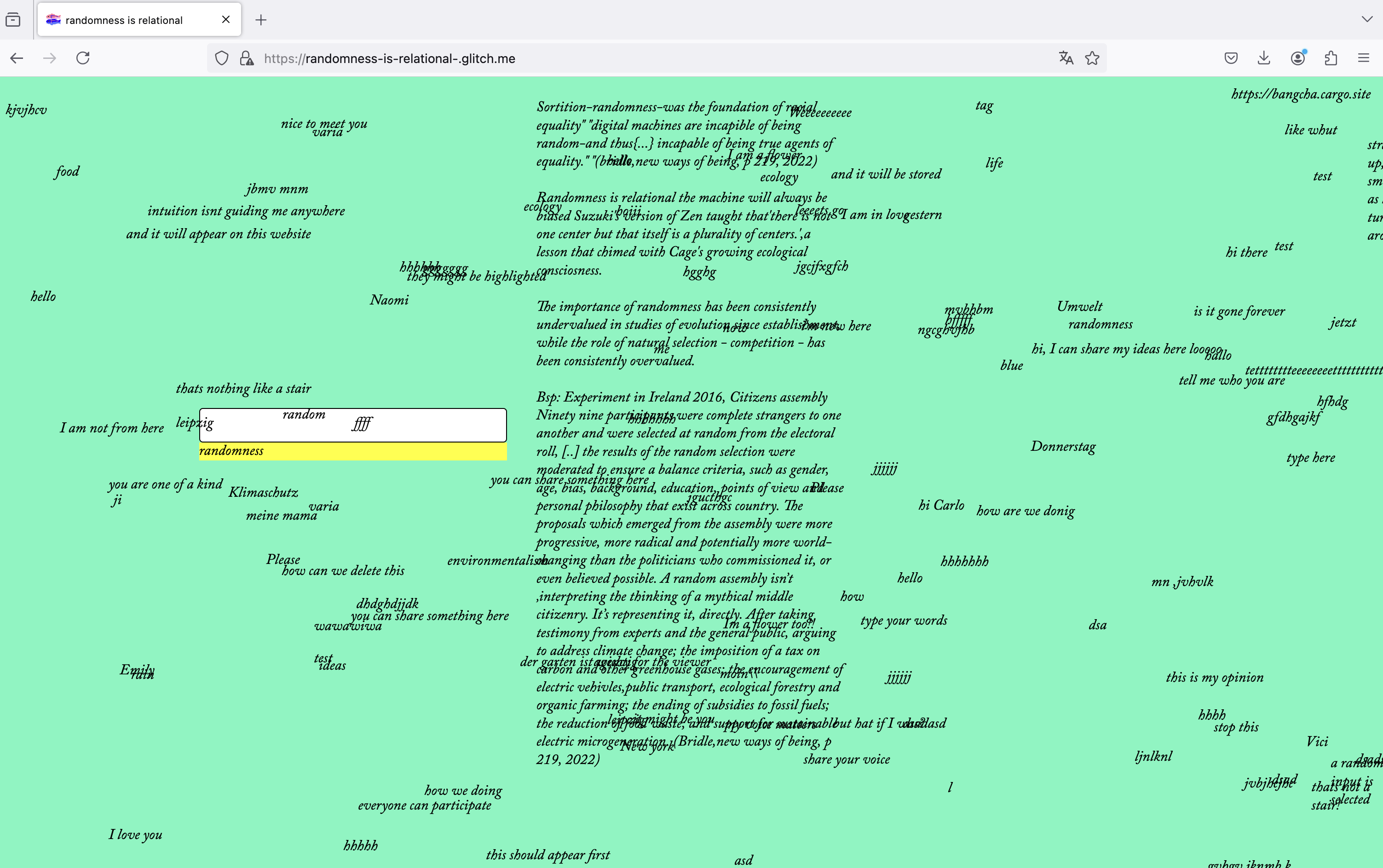This screenshot has width=1383, height=868.
Task: Select the 'randomness is relational' tab
Action: click(124, 20)
